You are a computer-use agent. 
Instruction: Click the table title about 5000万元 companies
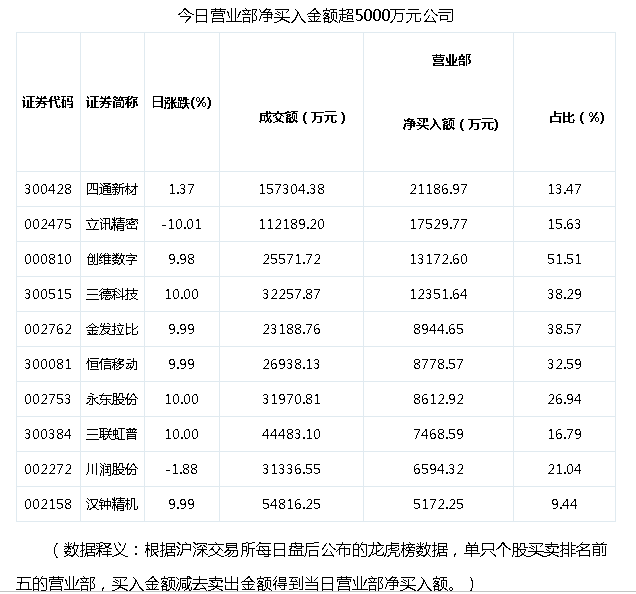pos(316,17)
